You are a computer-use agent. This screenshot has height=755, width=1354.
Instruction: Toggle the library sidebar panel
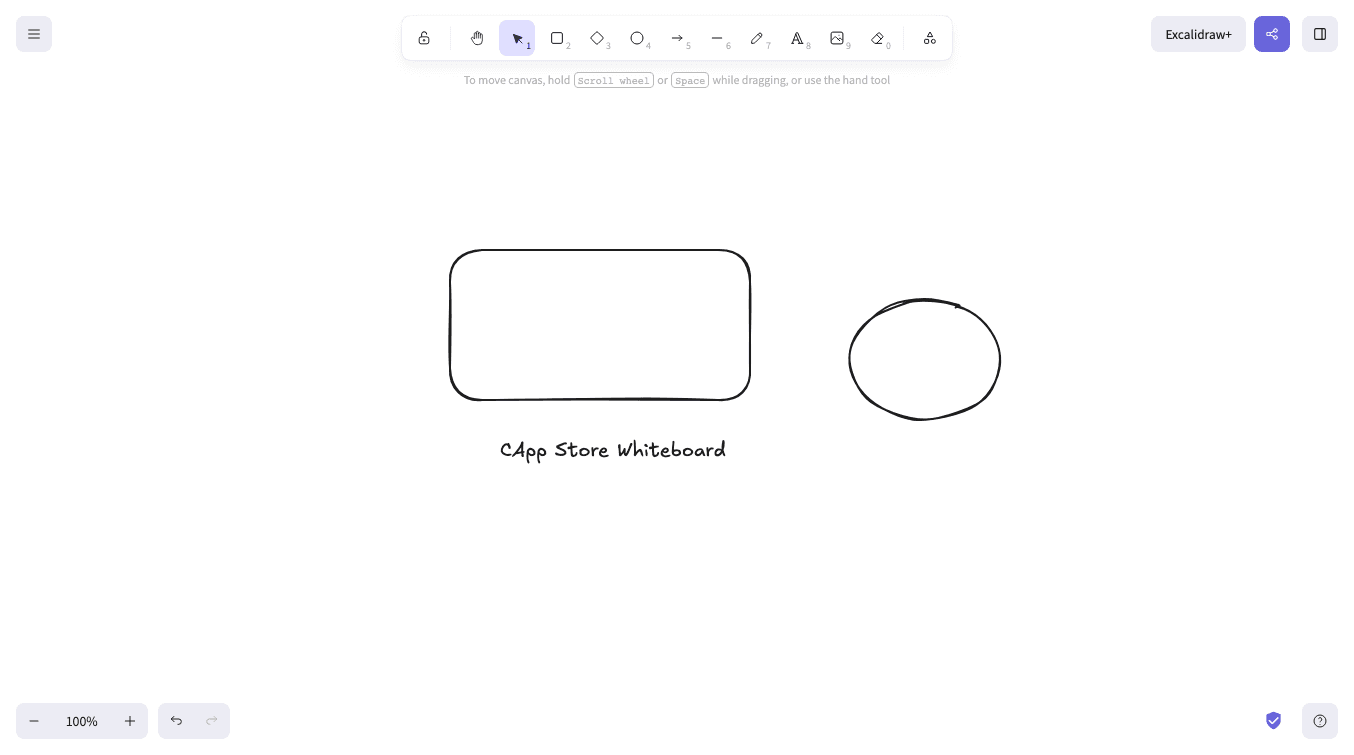[1320, 34]
